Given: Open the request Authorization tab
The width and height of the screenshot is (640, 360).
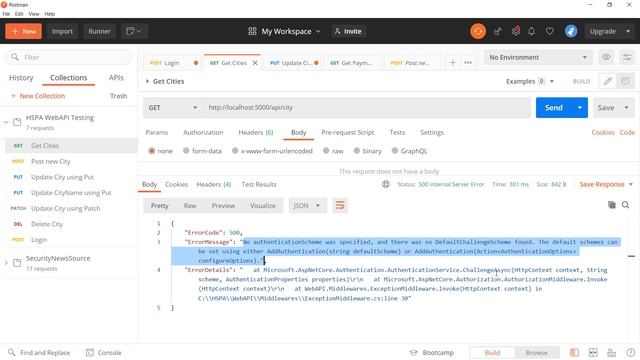Looking at the screenshot, I should (x=203, y=132).
